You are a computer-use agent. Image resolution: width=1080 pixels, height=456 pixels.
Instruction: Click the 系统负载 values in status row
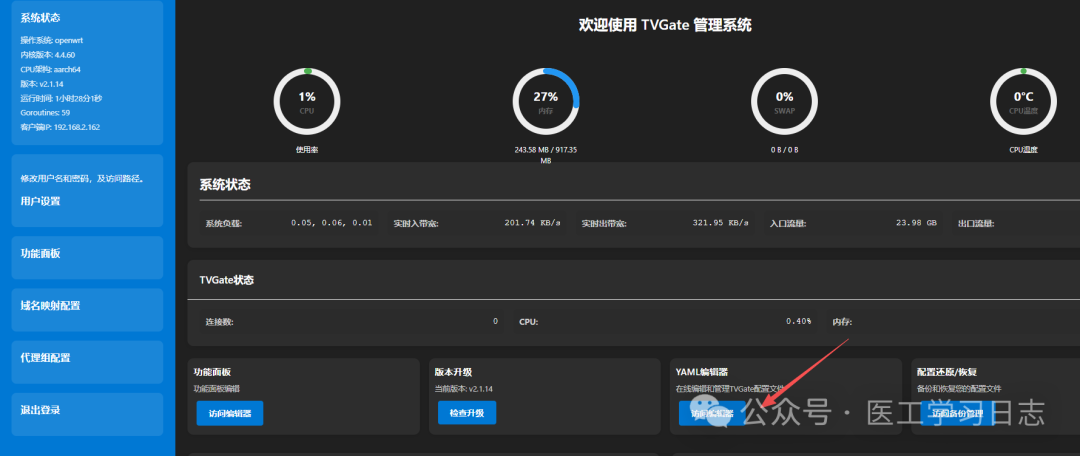coord(331,223)
